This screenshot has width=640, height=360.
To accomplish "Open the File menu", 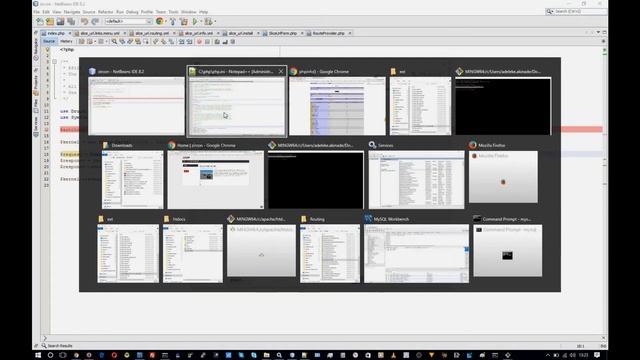I will (37, 12).
